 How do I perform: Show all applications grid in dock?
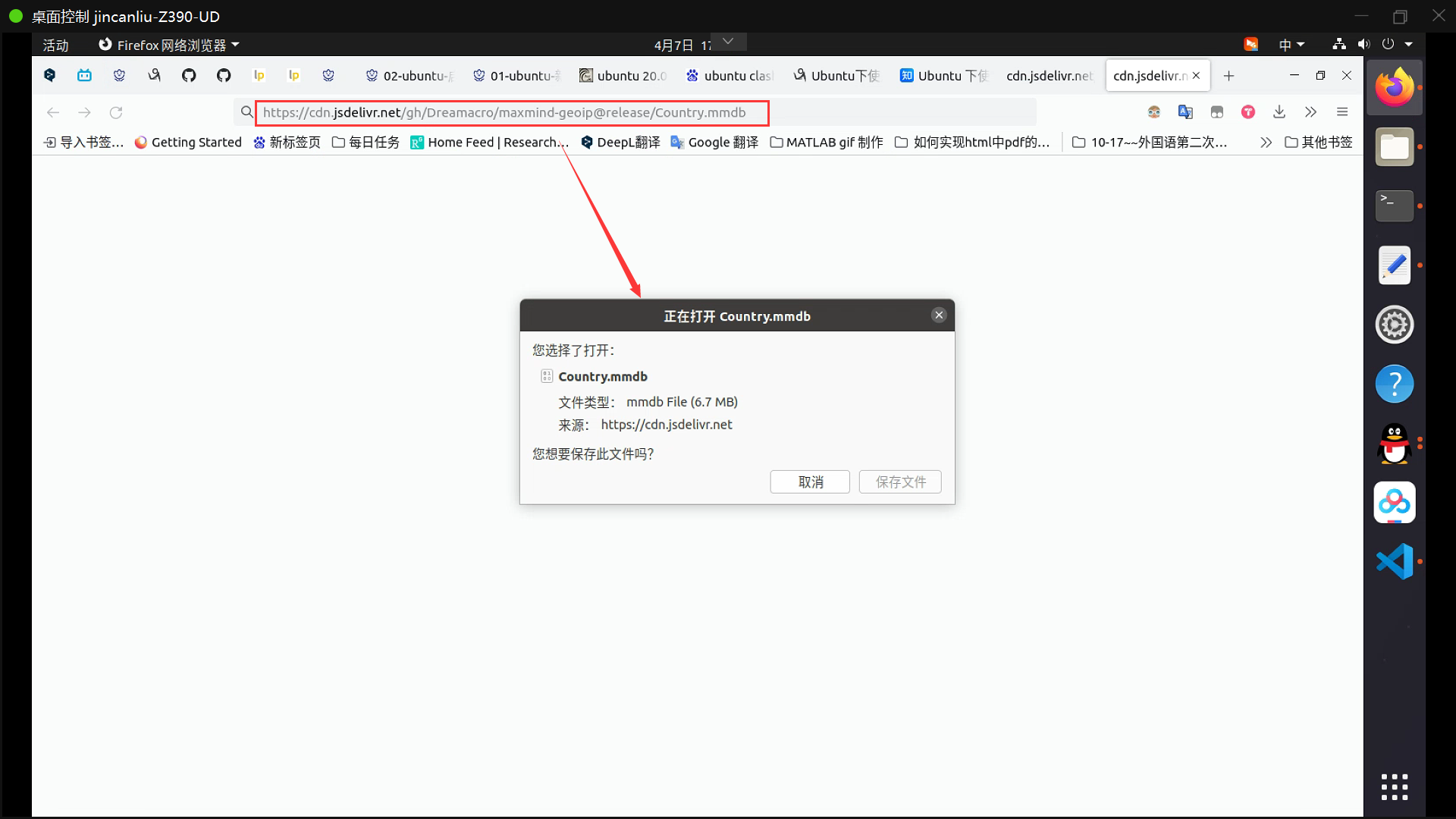click(x=1394, y=787)
